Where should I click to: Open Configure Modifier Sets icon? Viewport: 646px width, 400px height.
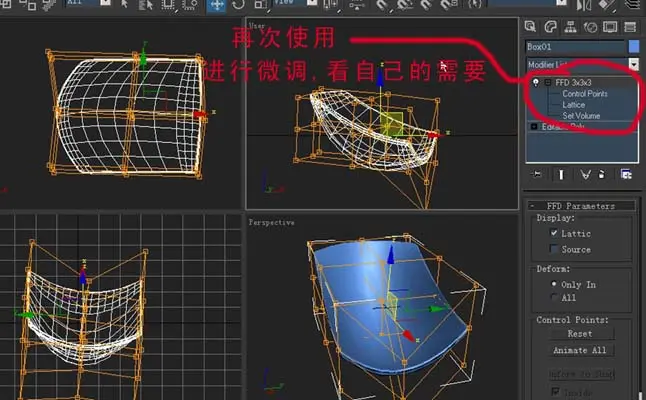click(626, 174)
